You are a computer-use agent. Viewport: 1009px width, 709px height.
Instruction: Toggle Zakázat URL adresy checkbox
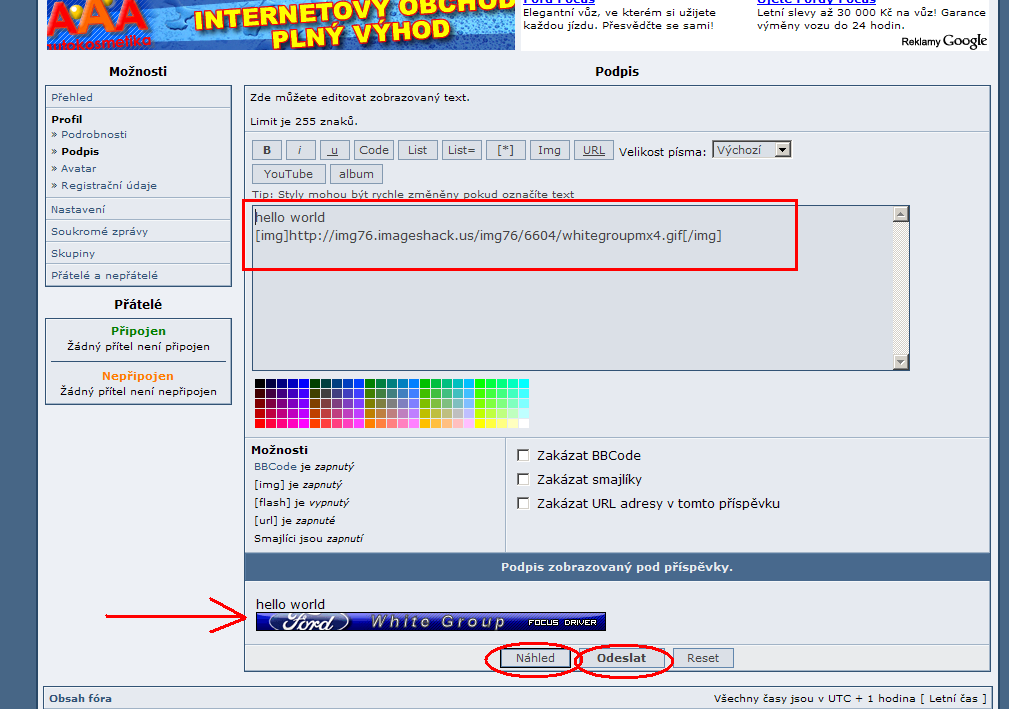[523, 503]
